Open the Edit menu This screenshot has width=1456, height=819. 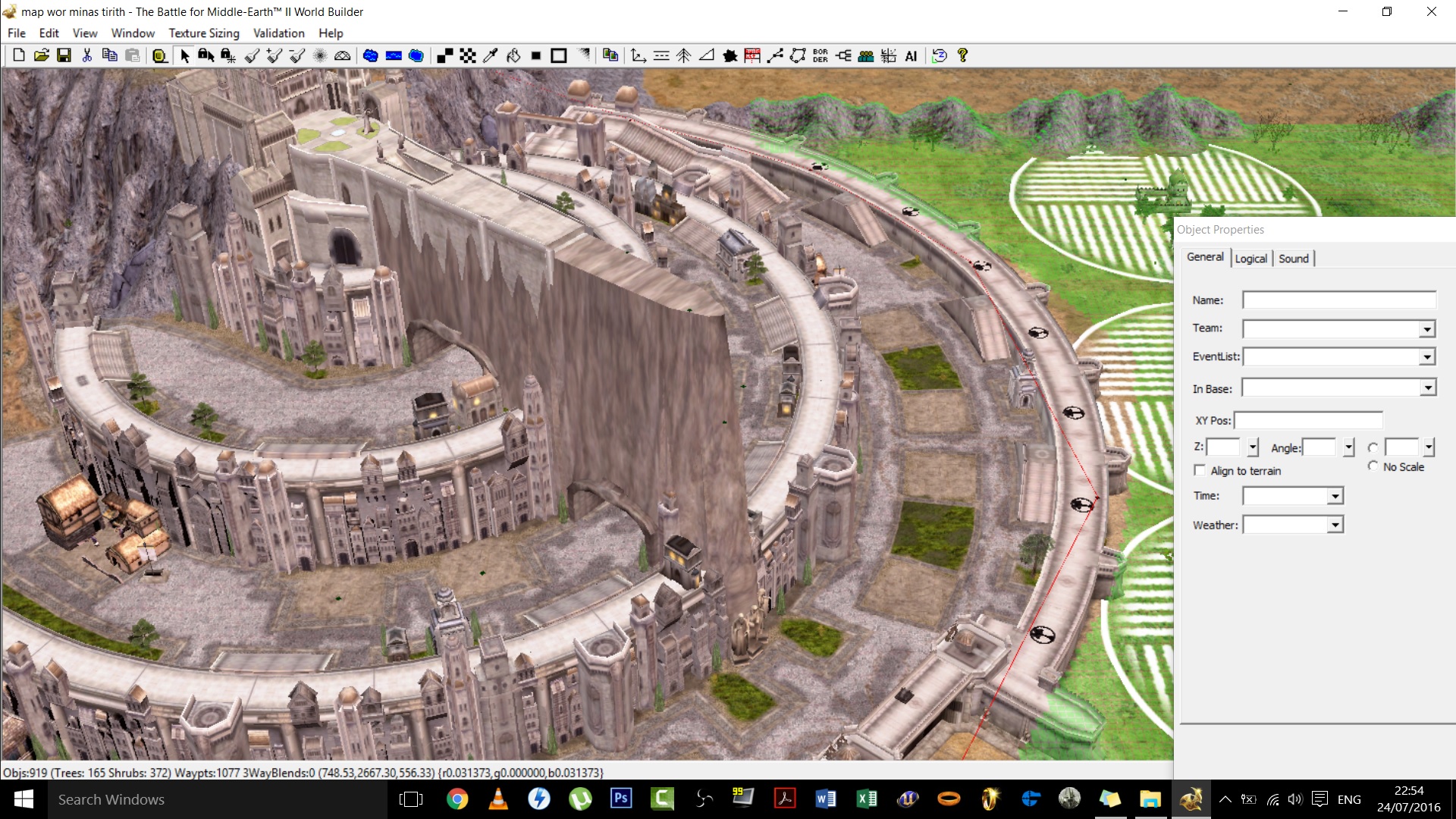pyautogui.click(x=49, y=33)
